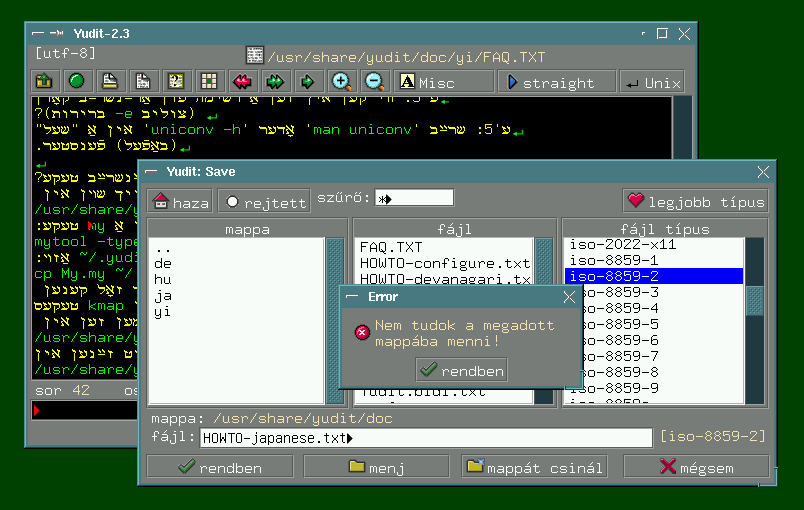
Task: Click the open file toolbar icon
Action: click(44, 82)
